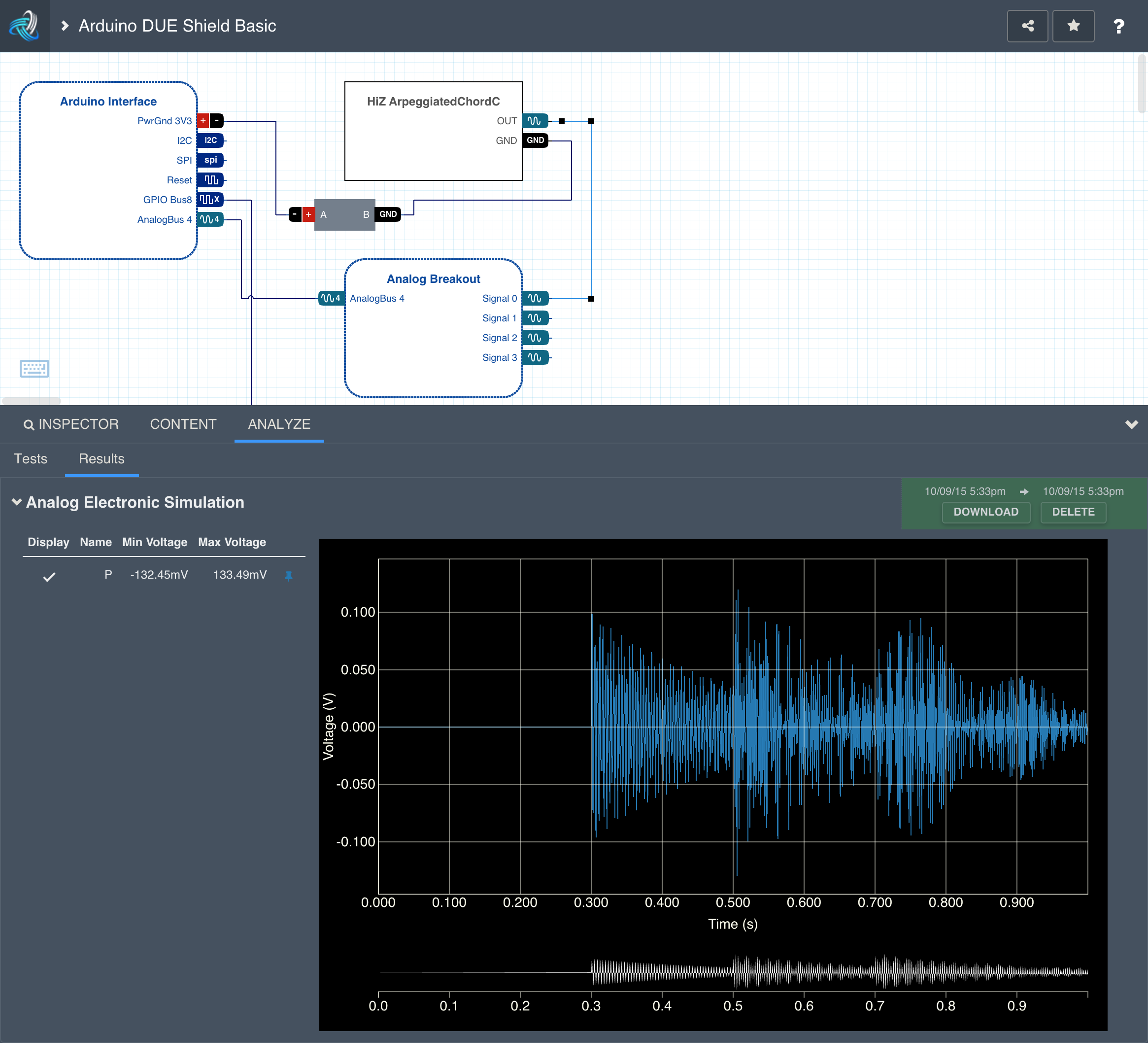Screen dimensions: 1148x1043
Task: Click the DOWNLOAD button
Action: [x=986, y=512]
